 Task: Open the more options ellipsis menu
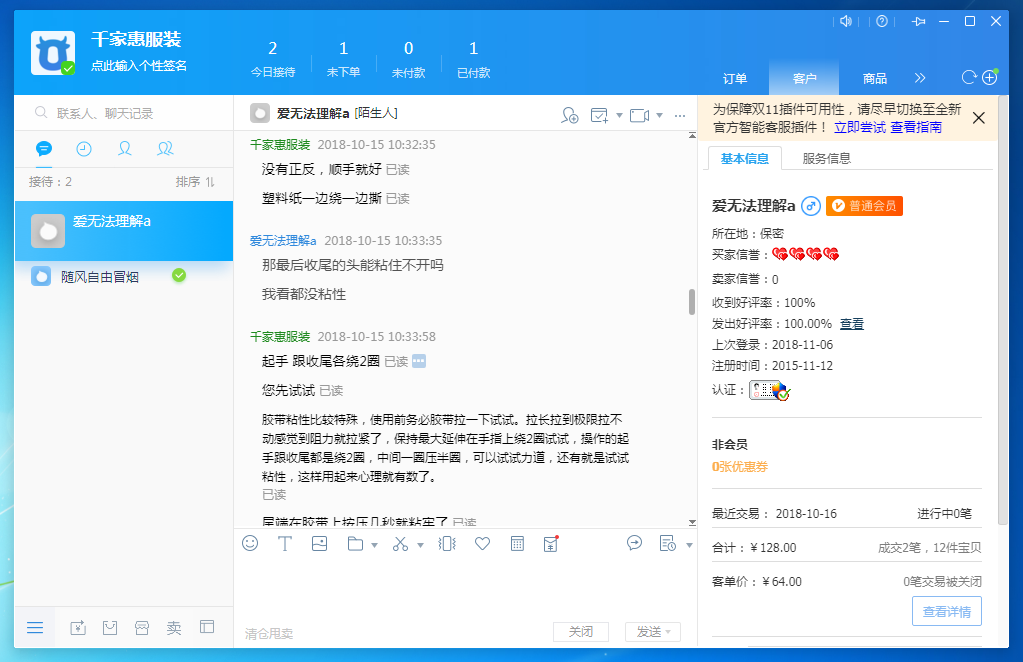(680, 115)
